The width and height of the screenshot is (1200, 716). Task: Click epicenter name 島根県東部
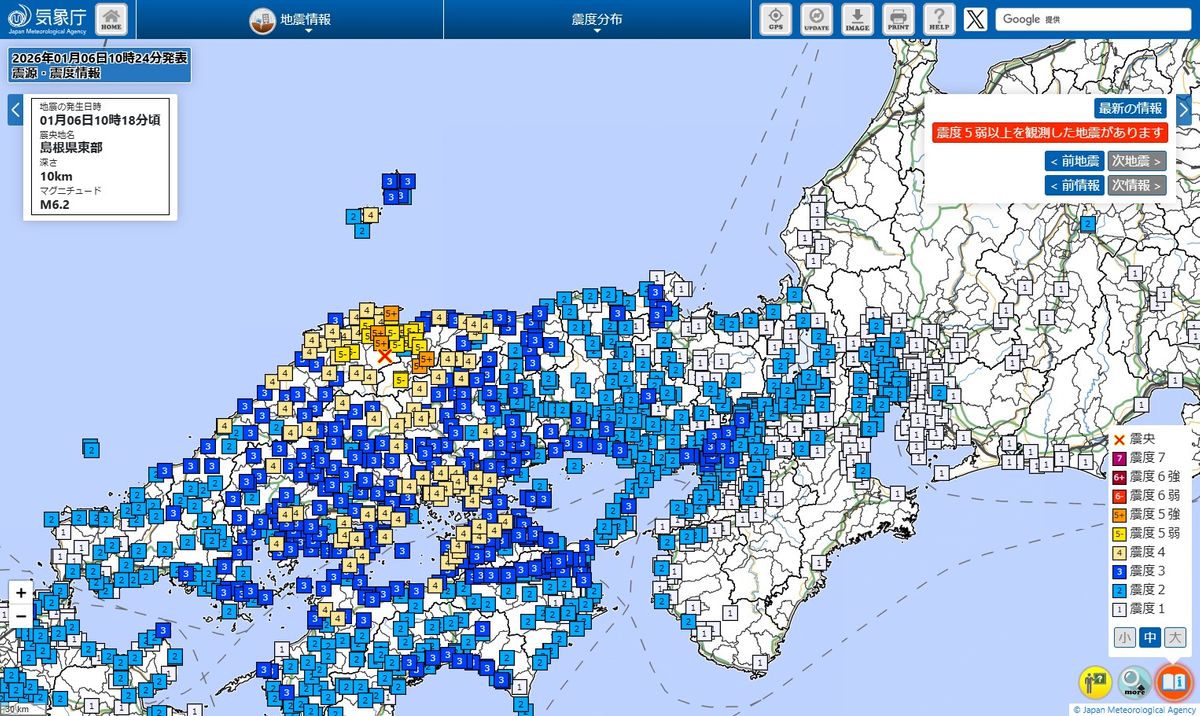(x=71, y=147)
